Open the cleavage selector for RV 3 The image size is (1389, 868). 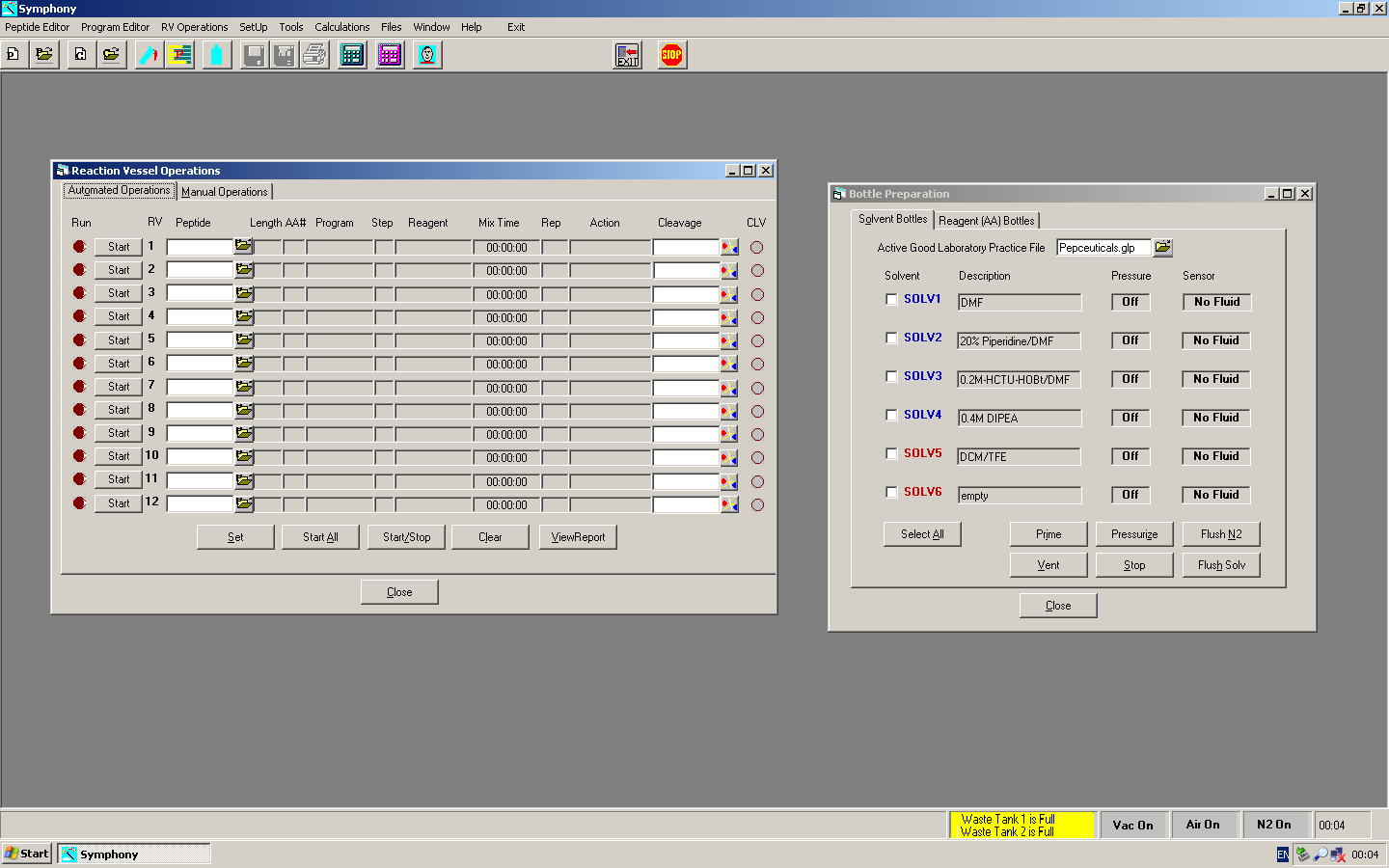click(x=729, y=293)
